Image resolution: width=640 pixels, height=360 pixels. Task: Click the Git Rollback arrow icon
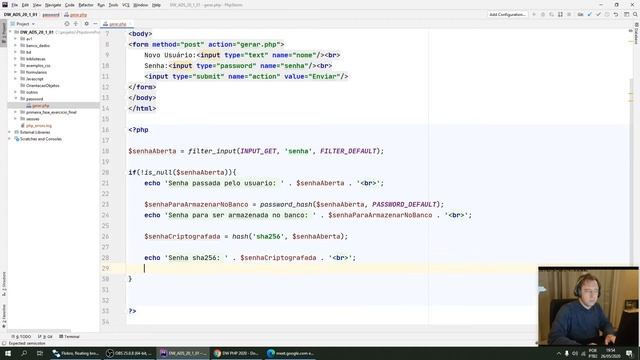pyautogui.click(x=616, y=14)
